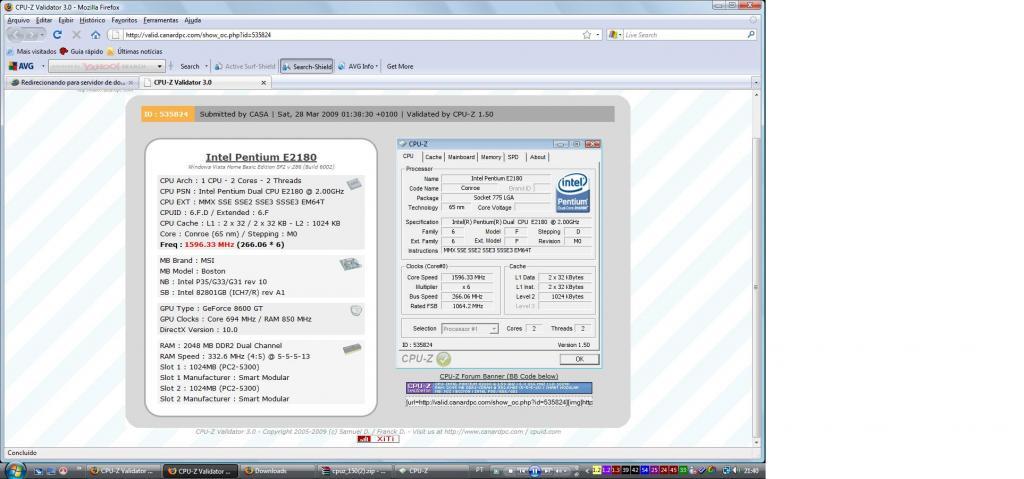Open the AVG Search button dropdown arrow
The image size is (1024, 479).
click(206, 66)
